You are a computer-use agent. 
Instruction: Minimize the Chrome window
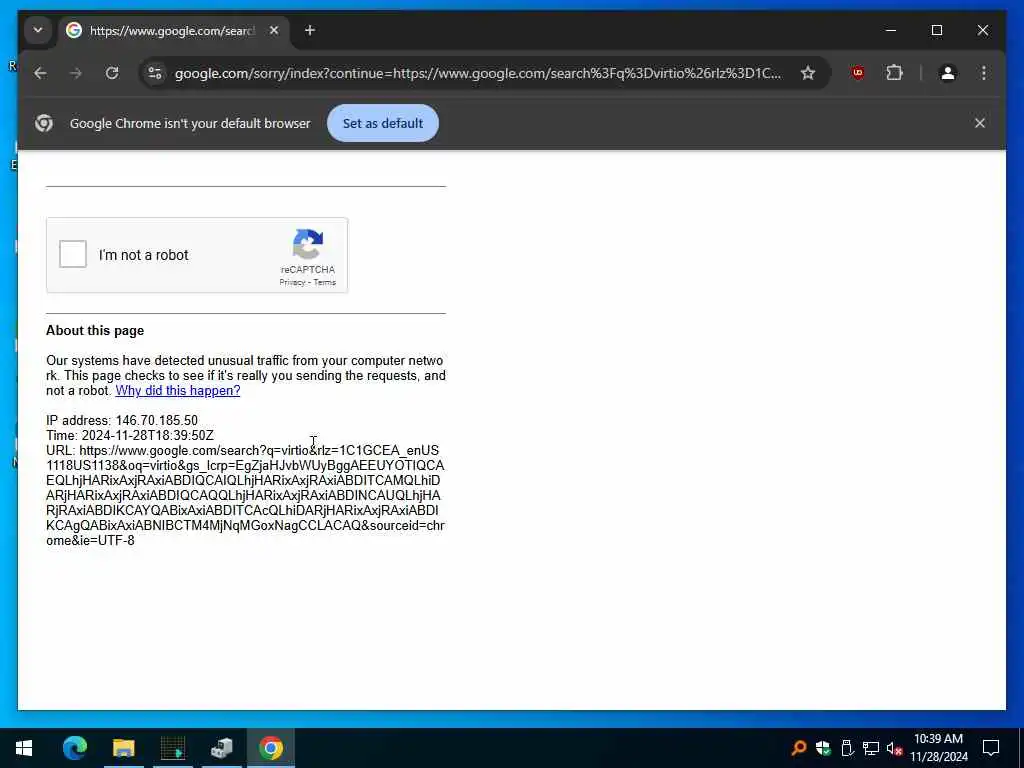891,30
